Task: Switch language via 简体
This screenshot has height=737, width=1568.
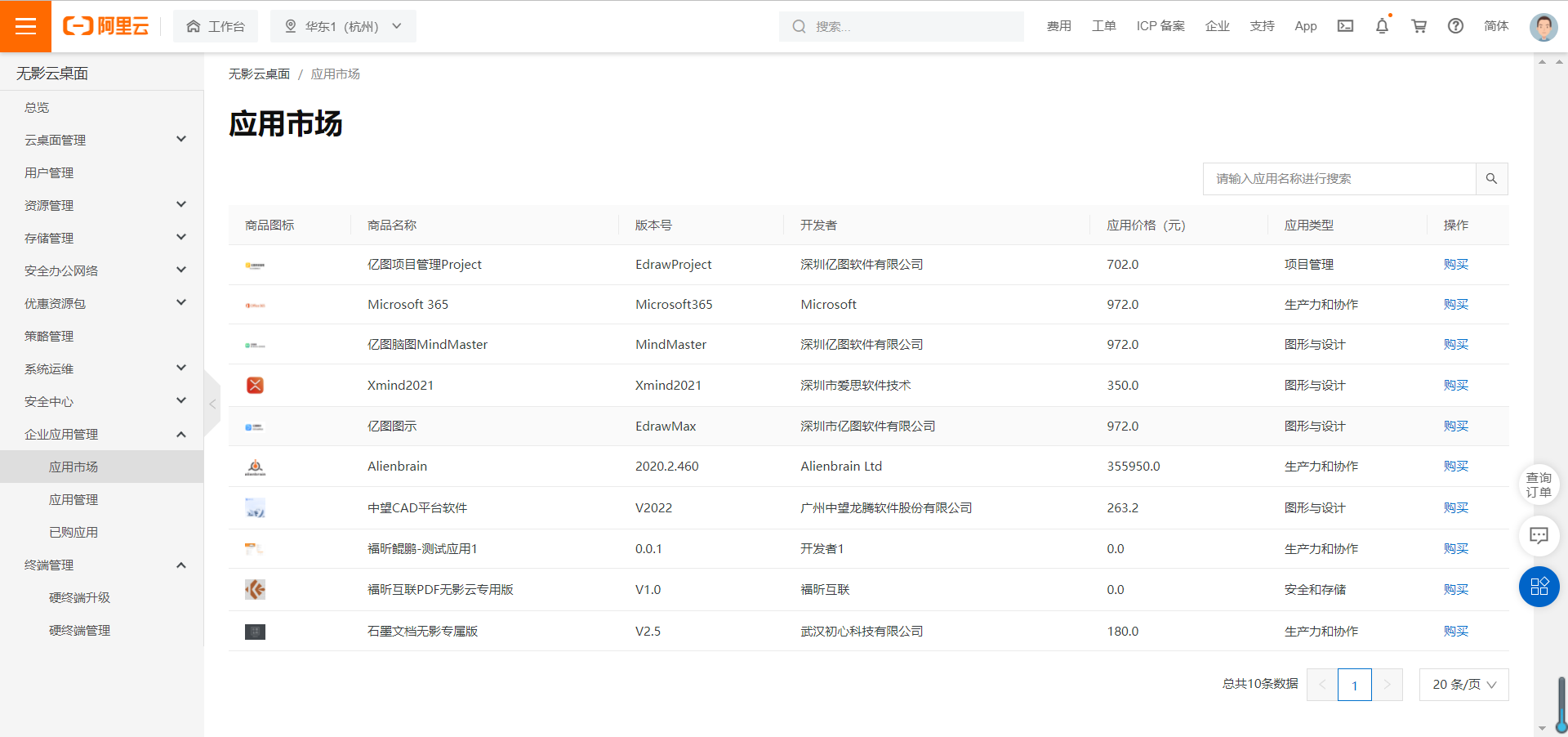Action: tap(1496, 26)
